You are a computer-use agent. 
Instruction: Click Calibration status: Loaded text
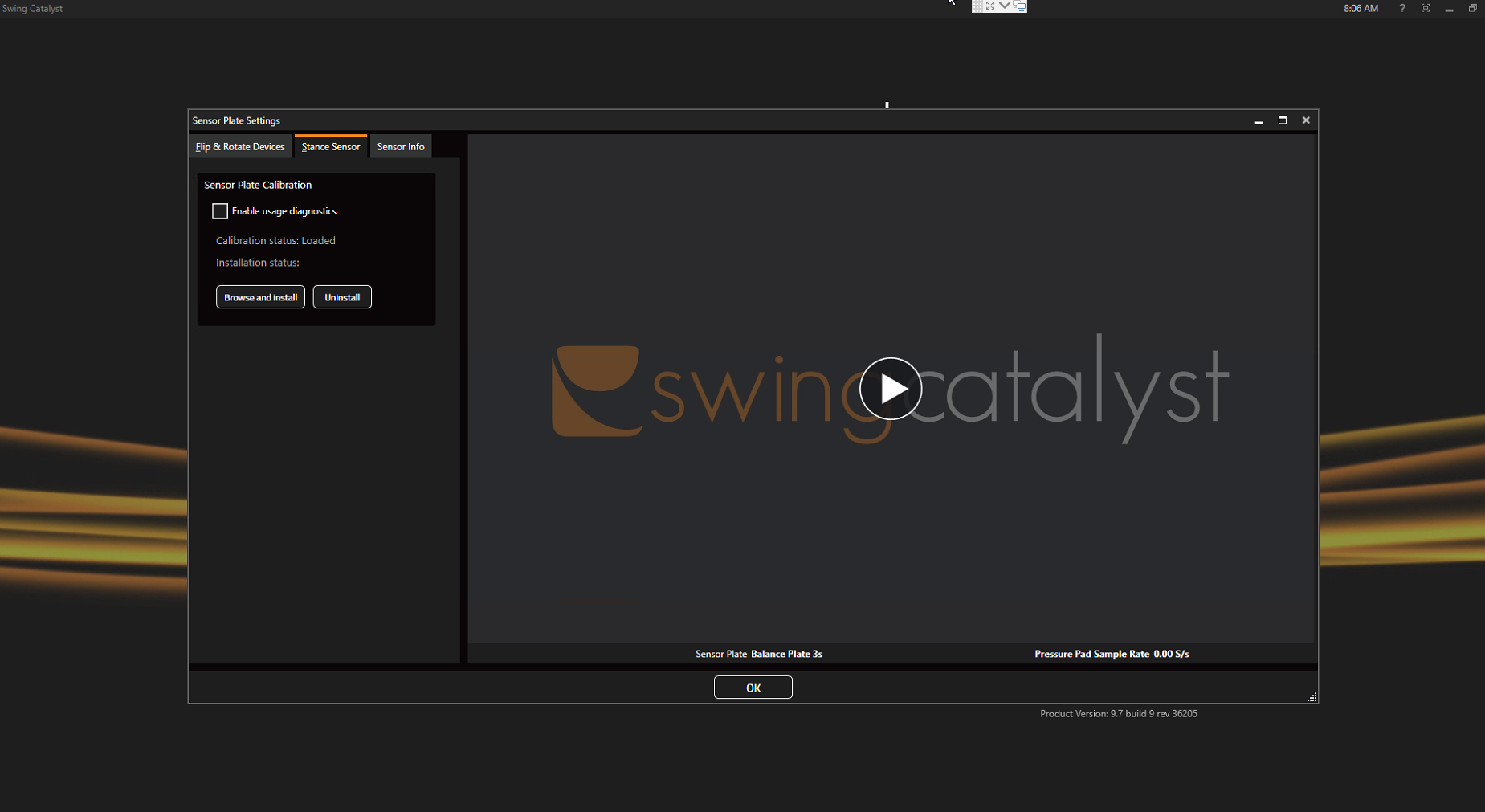pyautogui.click(x=275, y=240)
